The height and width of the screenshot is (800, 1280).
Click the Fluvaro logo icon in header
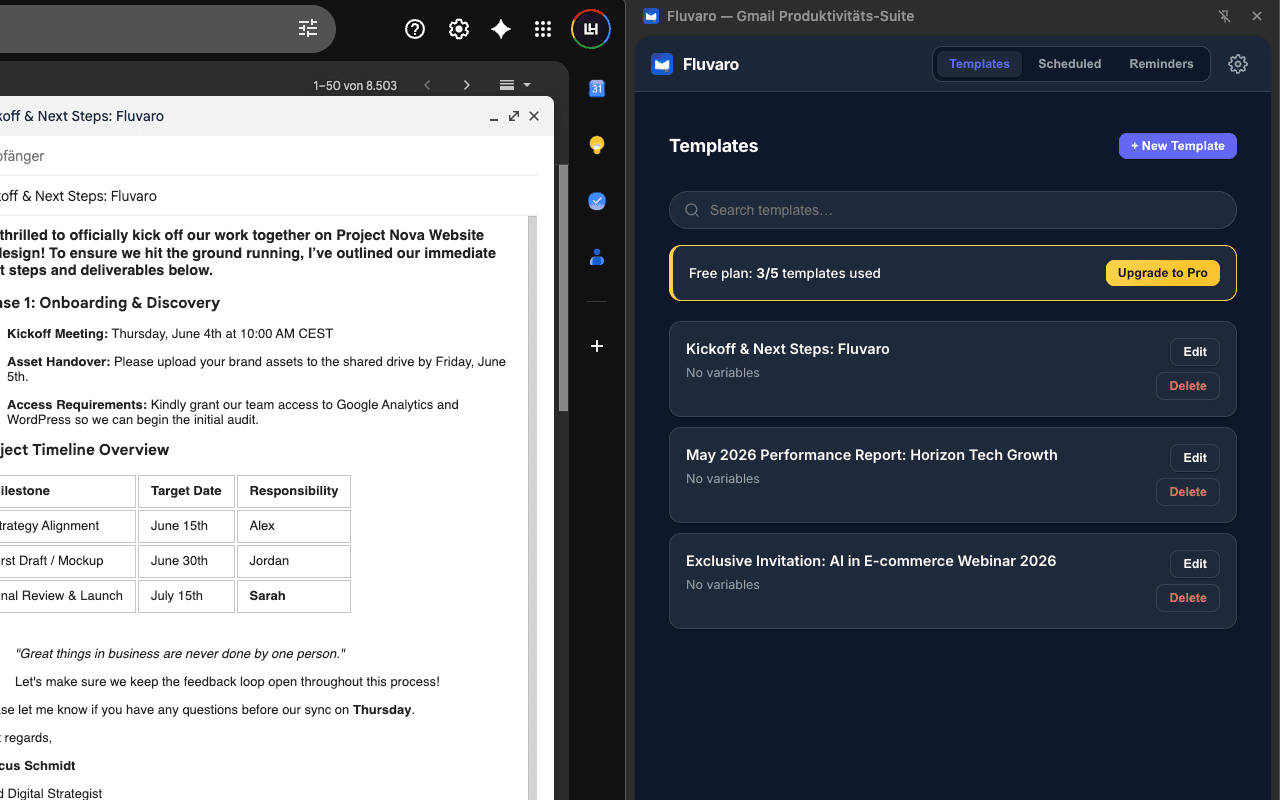click(662, 64)
